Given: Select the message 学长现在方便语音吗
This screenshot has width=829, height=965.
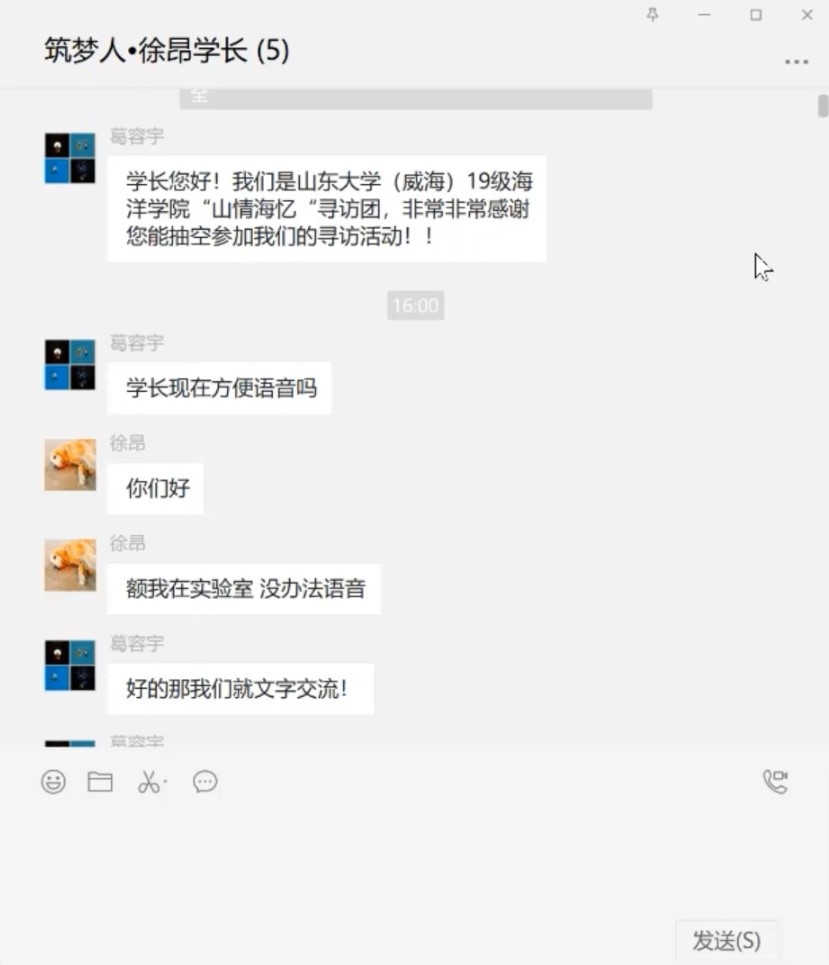Looking at the screenshot, I should pos(220,388).
